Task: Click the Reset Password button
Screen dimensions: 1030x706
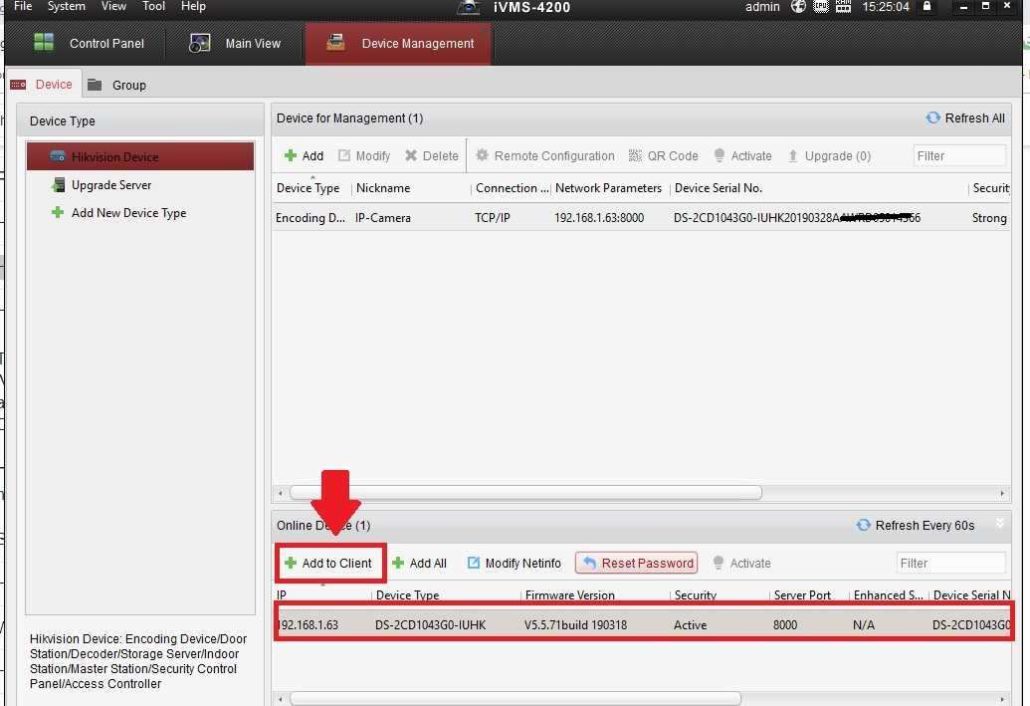Action: click(637, 564)
